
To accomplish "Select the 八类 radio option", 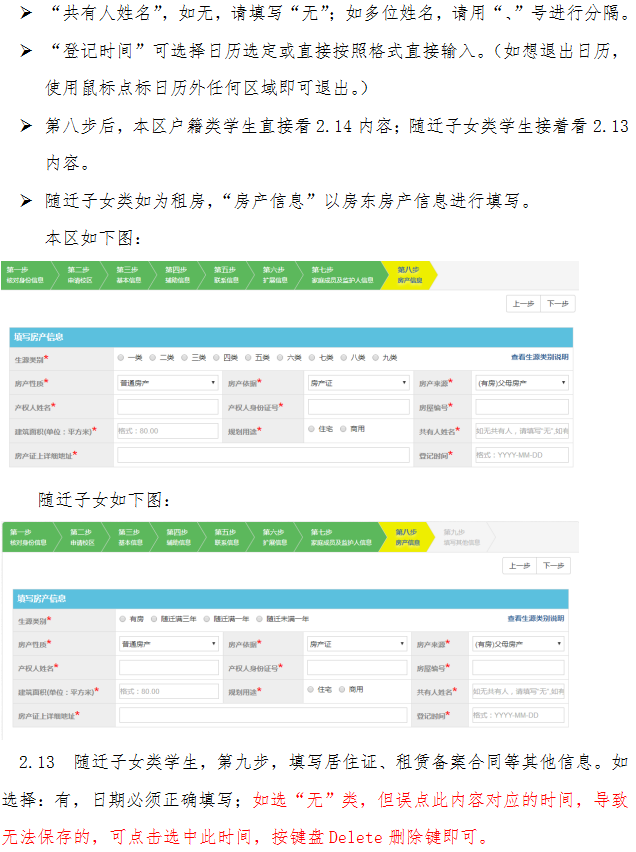I will [344, 358].
